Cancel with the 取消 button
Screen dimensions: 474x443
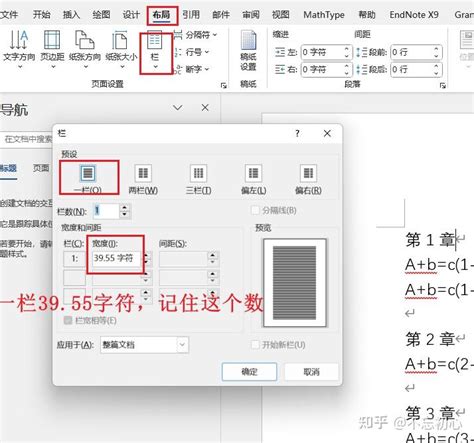pyautogui.click(x=312, y=372)
